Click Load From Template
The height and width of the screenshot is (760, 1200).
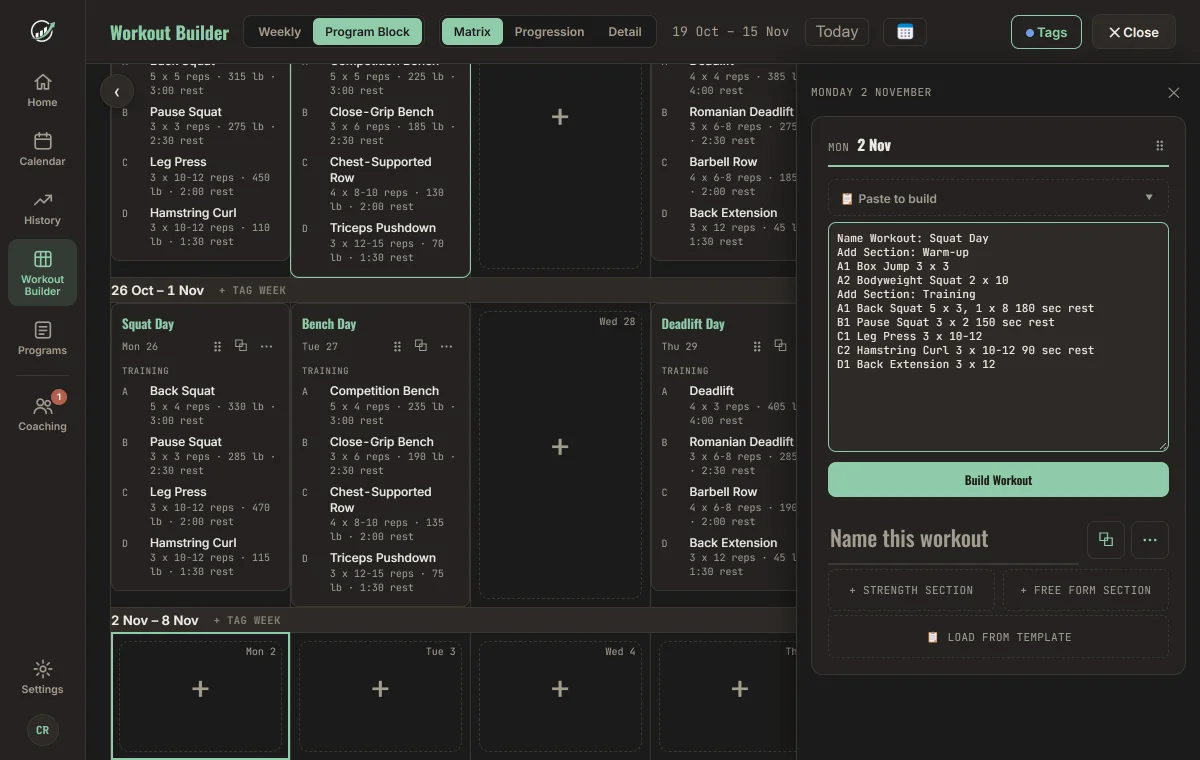pyautogui.click(x=998, y=637)
